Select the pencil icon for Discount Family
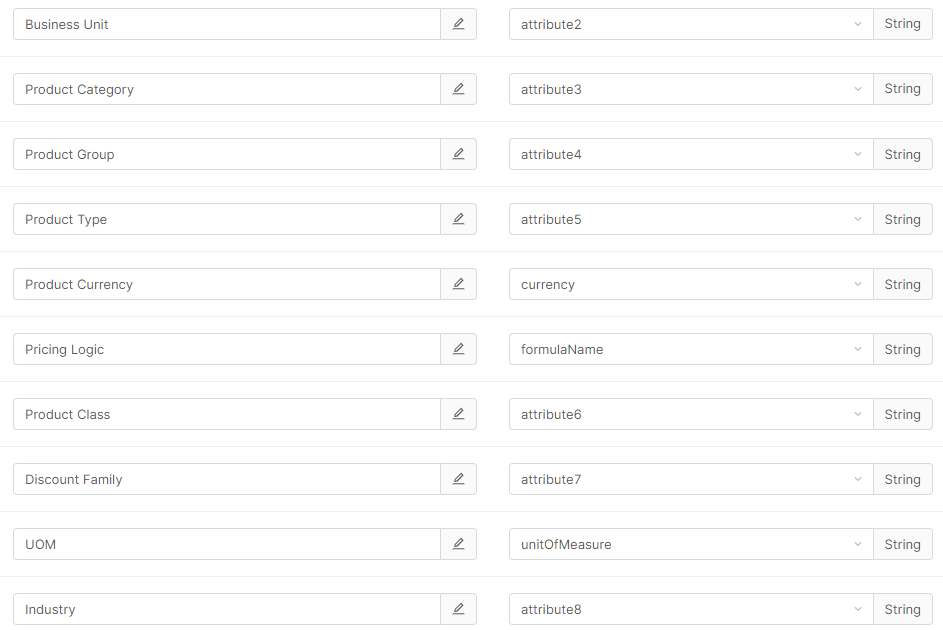Screen dimensions: 943x630 click(458, 479)
